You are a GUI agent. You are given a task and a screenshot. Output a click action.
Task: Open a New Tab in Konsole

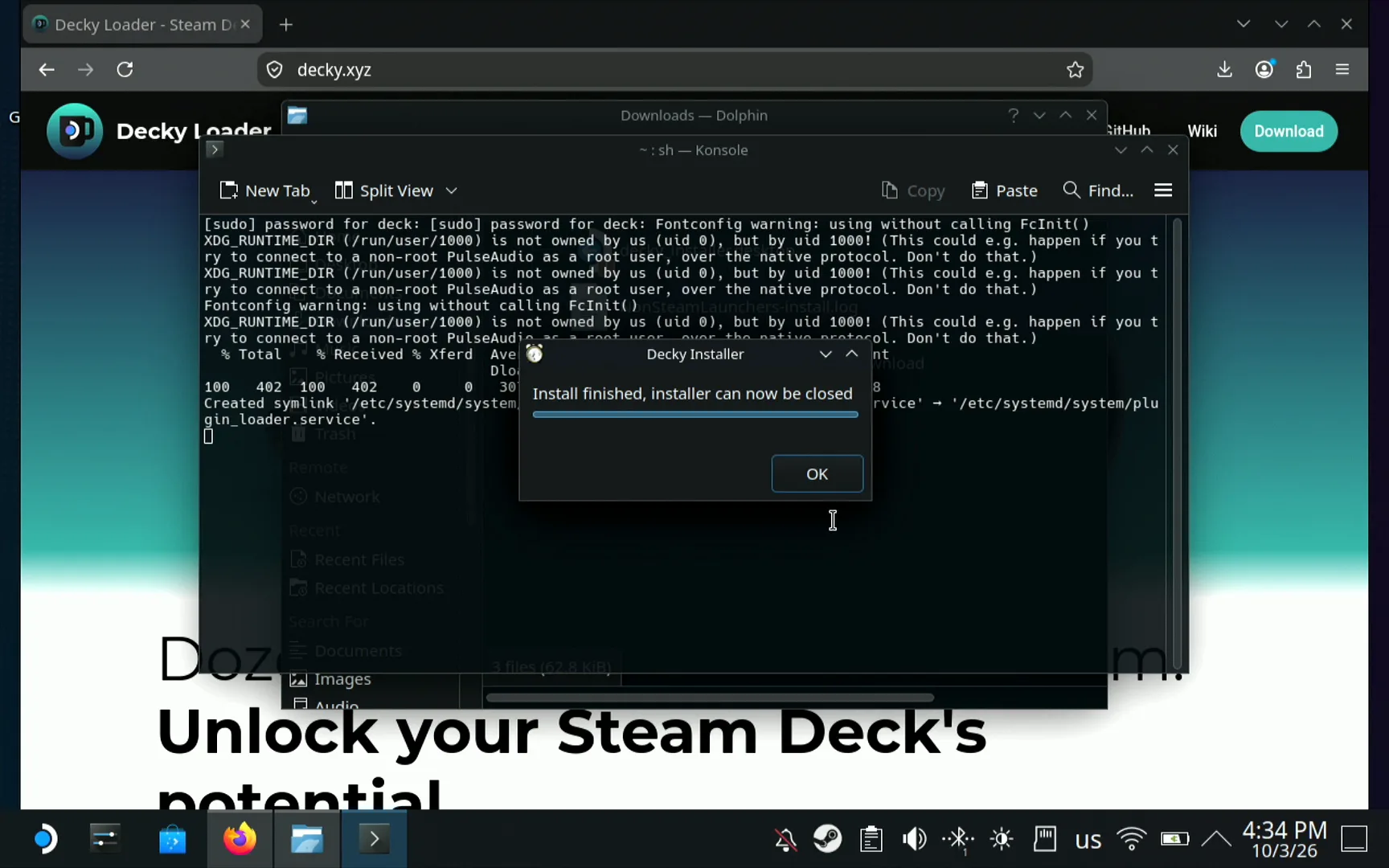click(264, 190)
